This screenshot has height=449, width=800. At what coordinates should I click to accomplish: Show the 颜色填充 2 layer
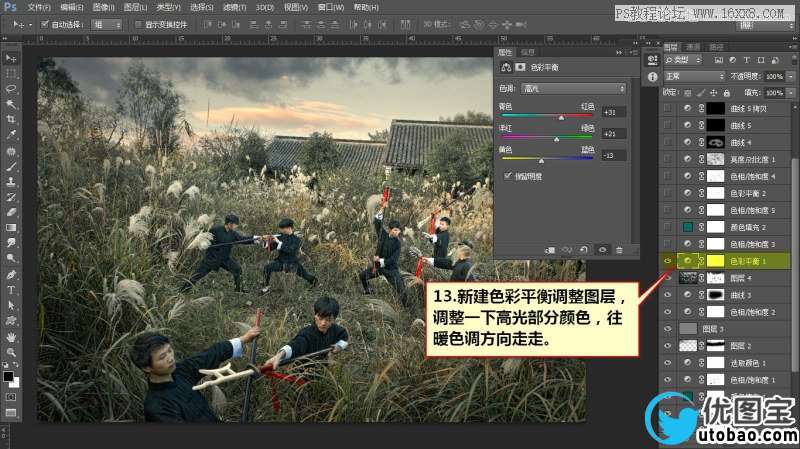(667, 227)
